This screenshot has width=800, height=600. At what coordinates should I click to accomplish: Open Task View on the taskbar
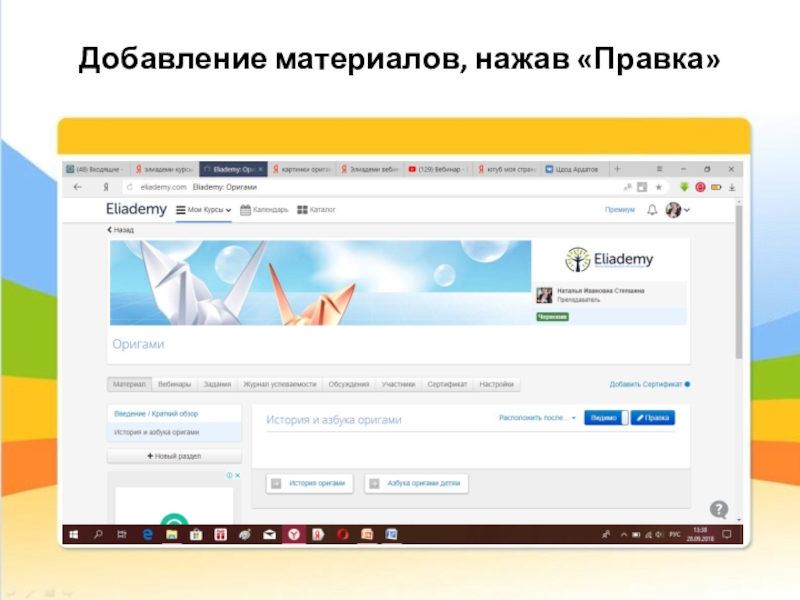pyautogui.click(x=122, y=535)
